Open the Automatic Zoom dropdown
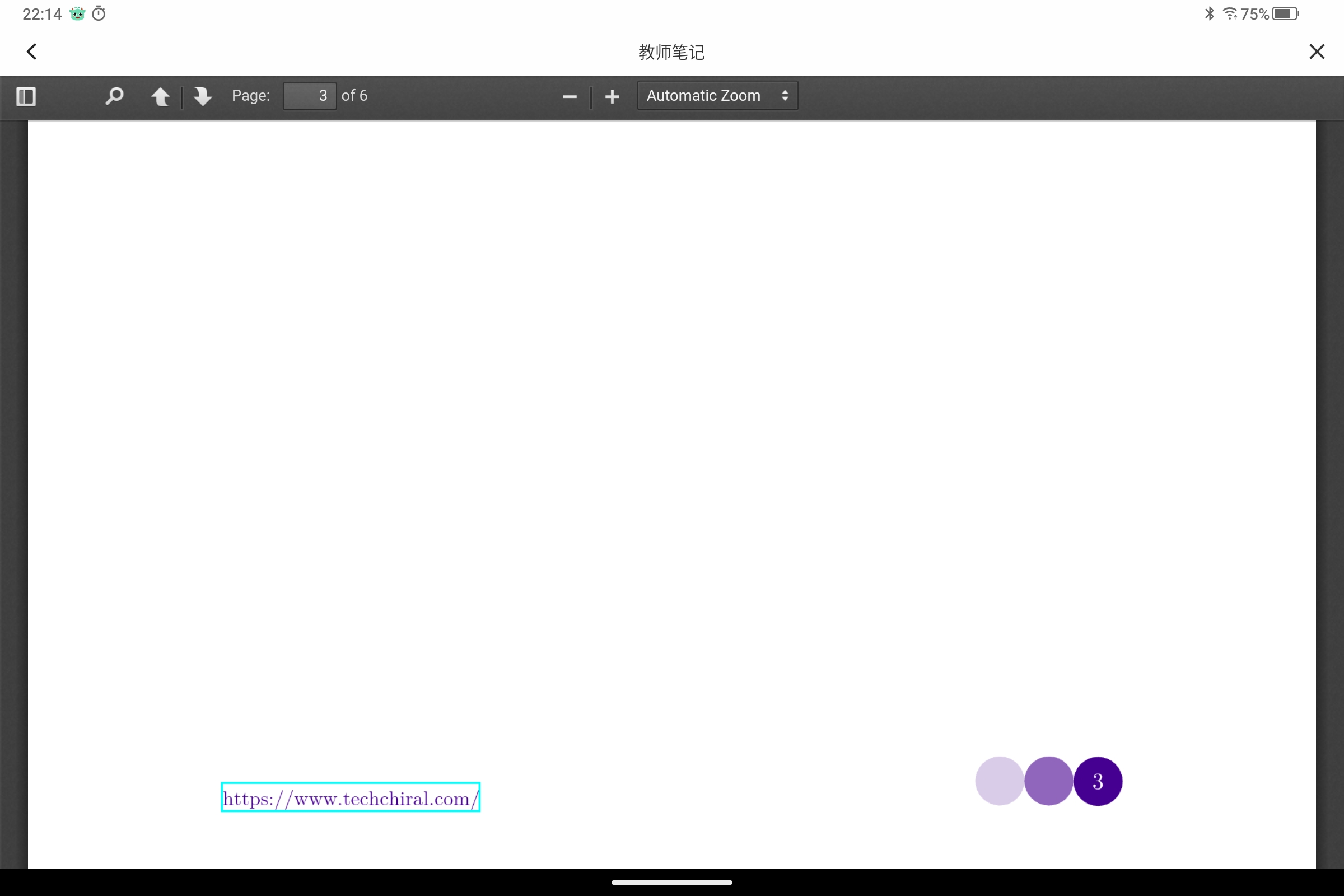Image resolution: width=1344 pixels, height=896 pixels. pos(718,95)
